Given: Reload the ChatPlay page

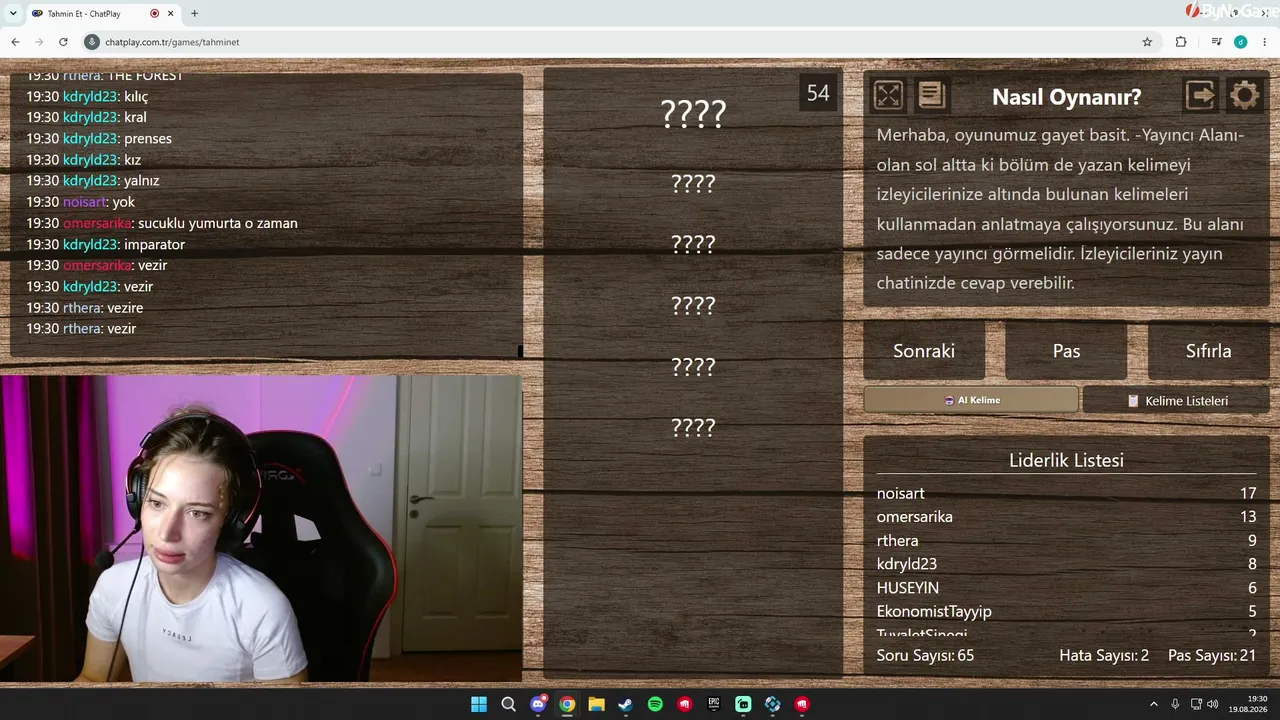Looking at the screenshot, I should [x=63, y=42].
